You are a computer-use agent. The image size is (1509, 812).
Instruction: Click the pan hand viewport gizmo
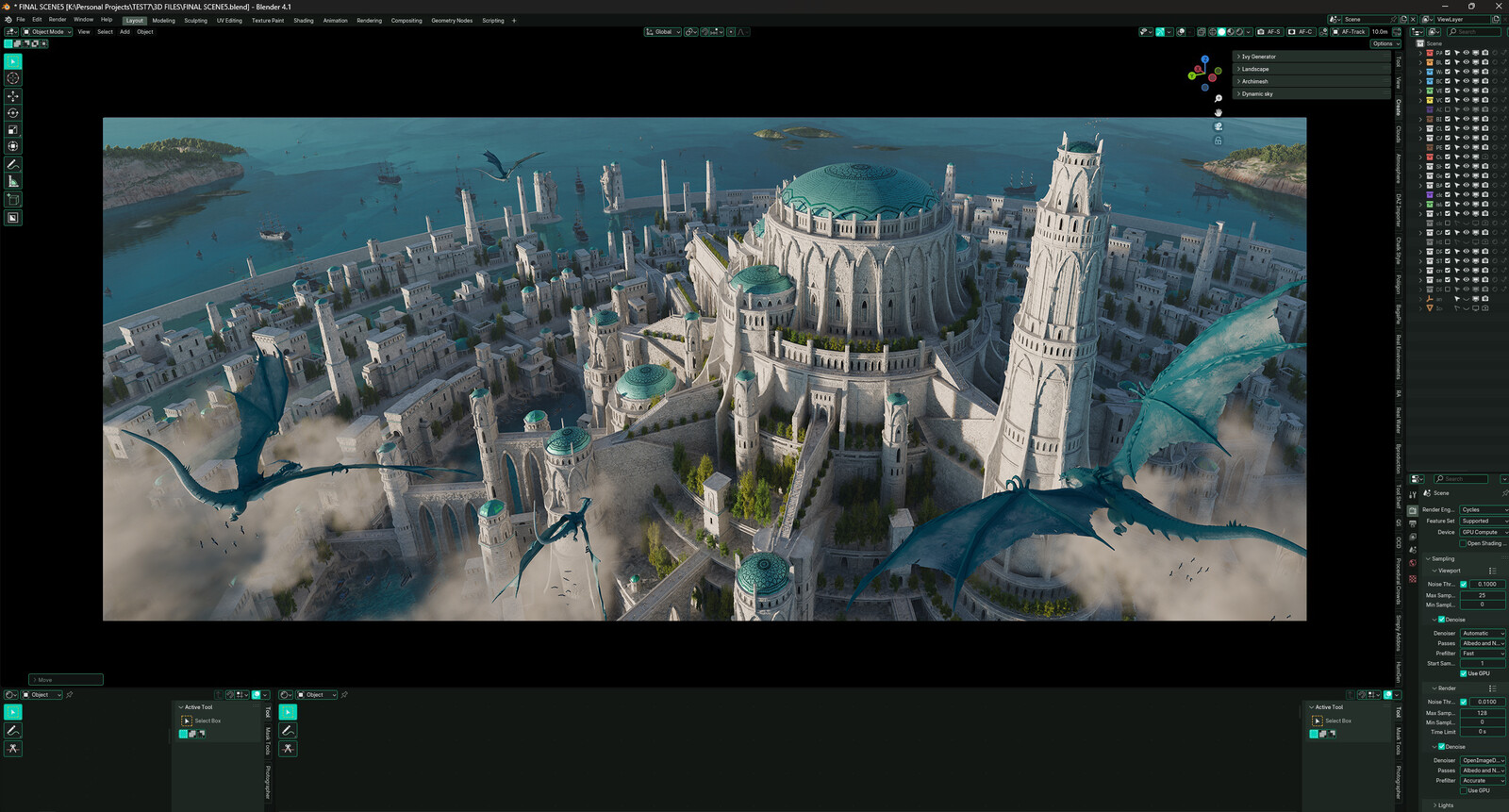point(1218,112)
